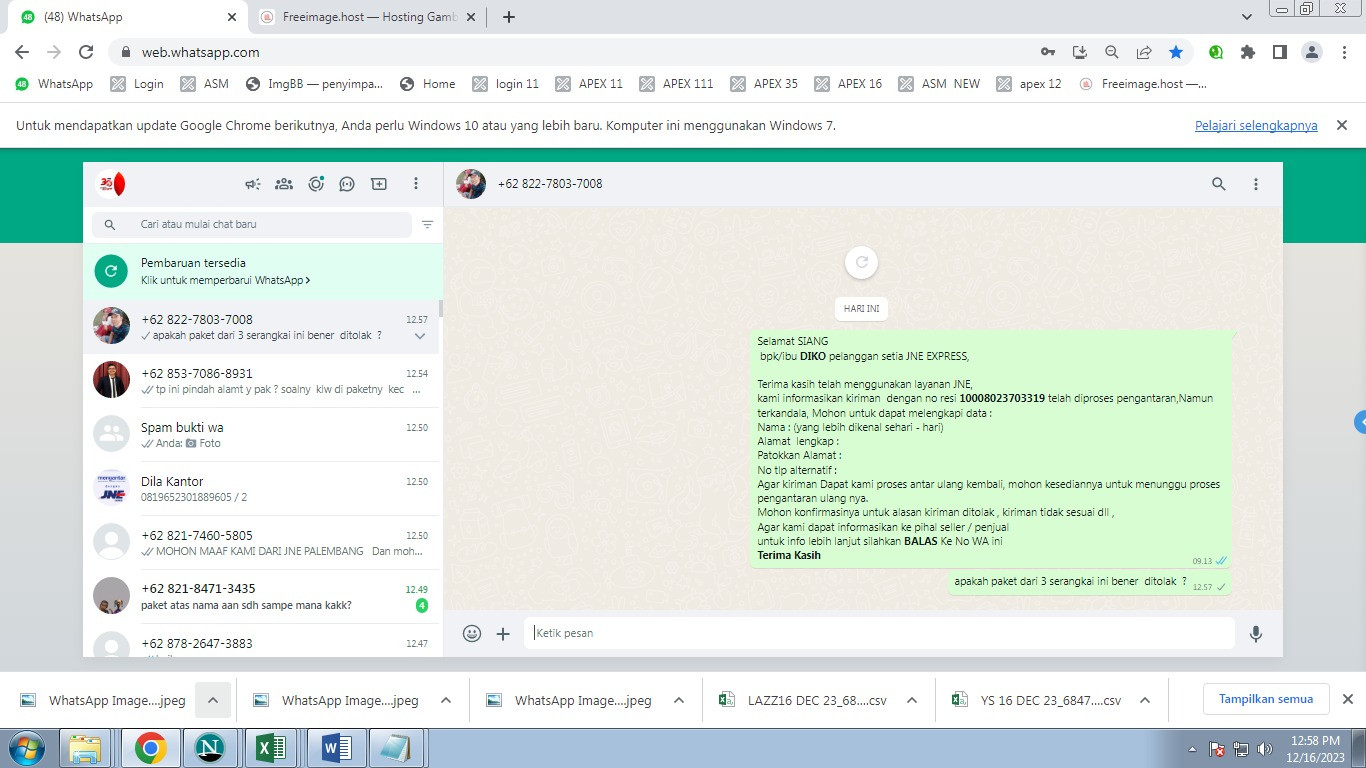The width and height of the screenshot is (1366, 768).
Task: Open Excel from the taskbar
Action: [x=271, y=748]
